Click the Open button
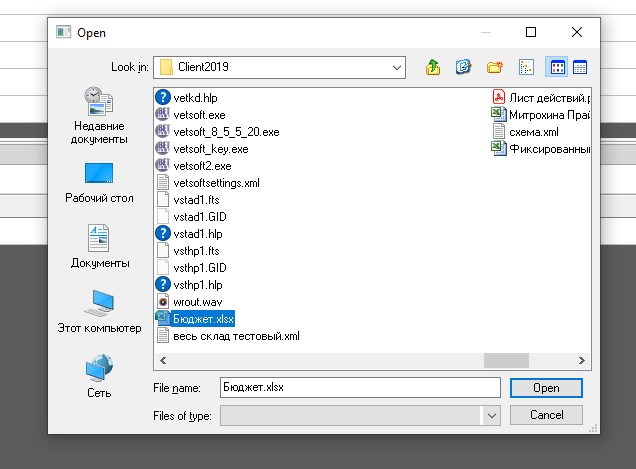The width and height of the screenshot is (636, 469). [x=546, y=387]
